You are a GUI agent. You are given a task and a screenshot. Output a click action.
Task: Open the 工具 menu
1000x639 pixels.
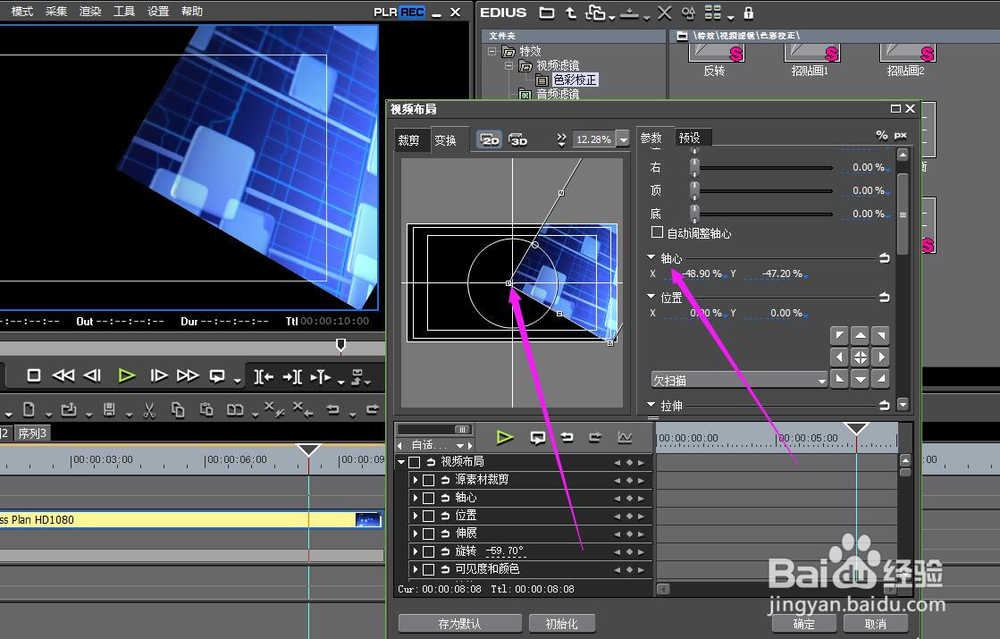coord(124,11)
